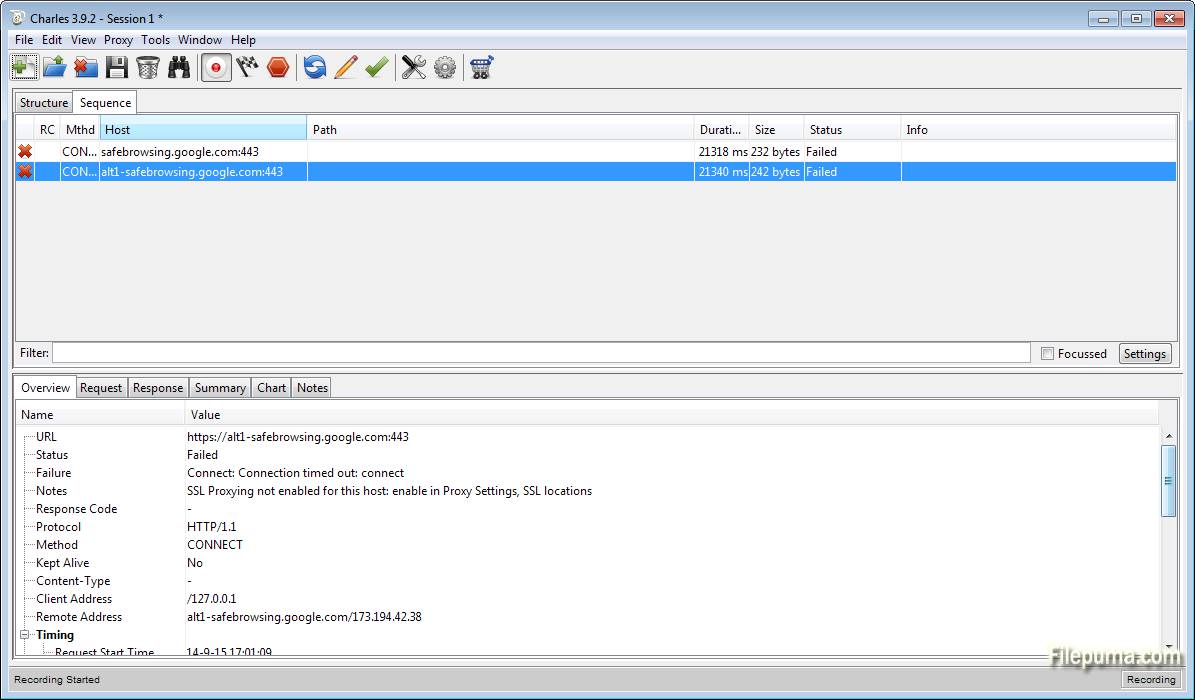This screenshot has width=1195, height=700.
Task: Toggle throttling with the checkered flag icon
Action: pyautogui.click(x=247, y=67)
